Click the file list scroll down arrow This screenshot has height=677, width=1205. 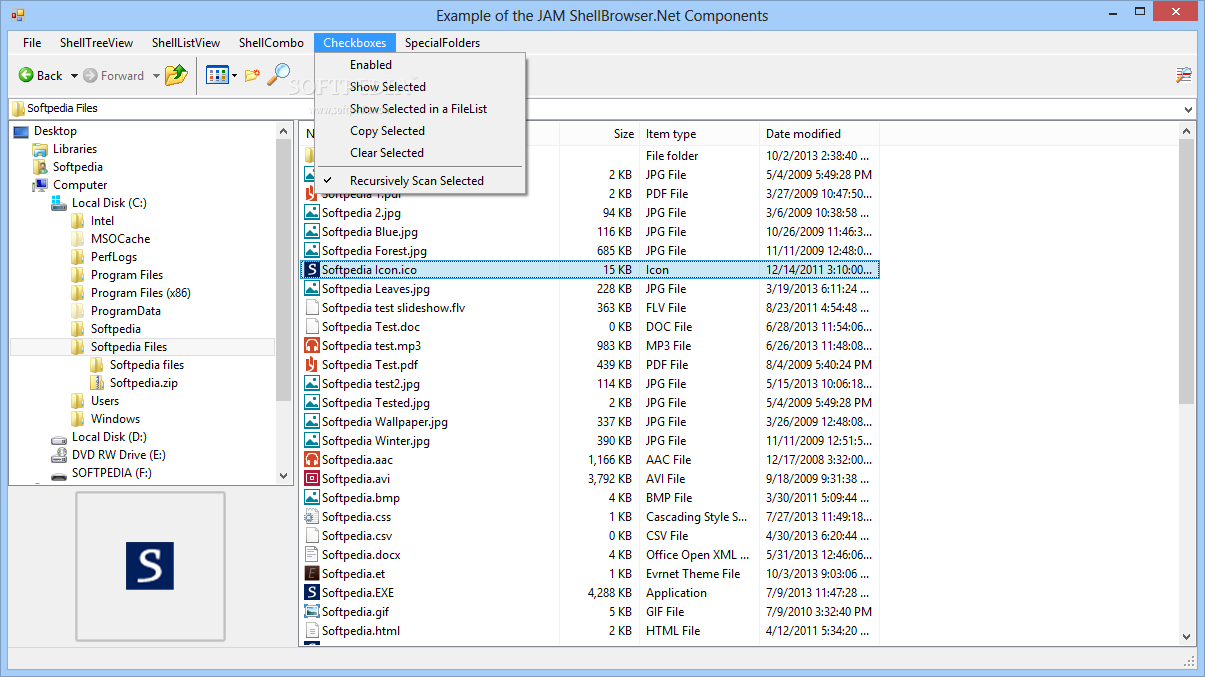click(x=1188, y=636)
